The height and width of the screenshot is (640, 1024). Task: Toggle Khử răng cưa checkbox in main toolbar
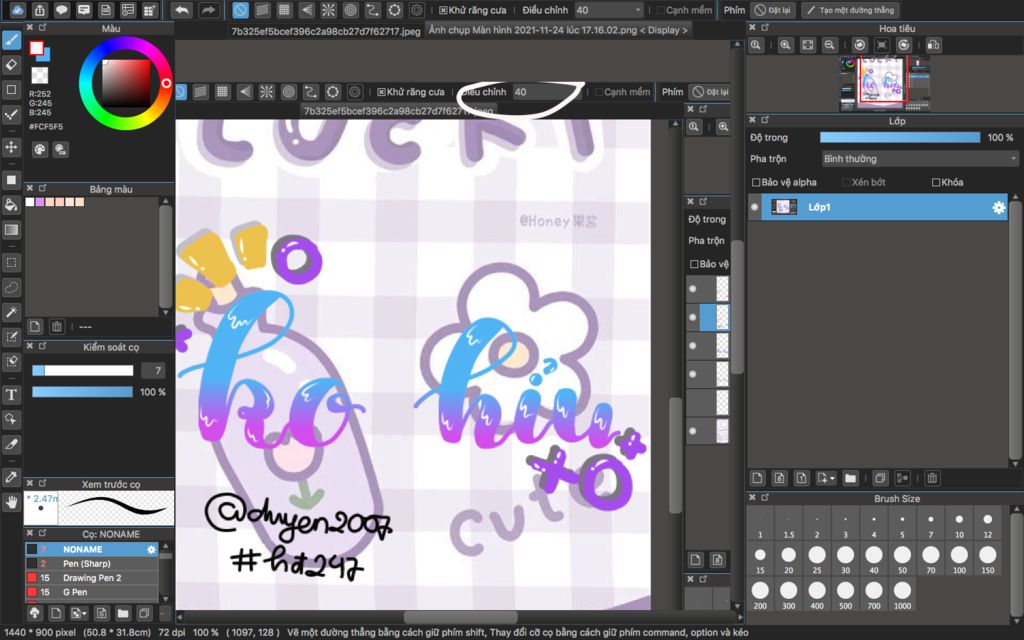pyautogui.click(x=443, y=10)
